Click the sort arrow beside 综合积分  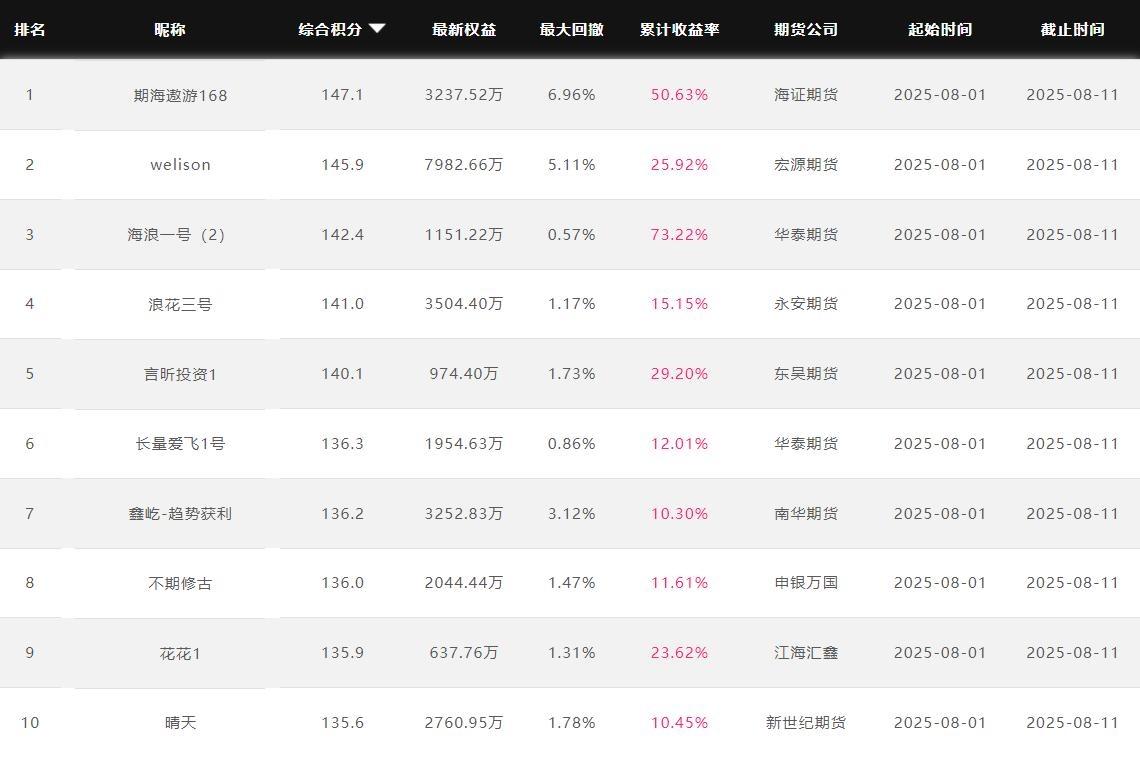click(377, 29)
